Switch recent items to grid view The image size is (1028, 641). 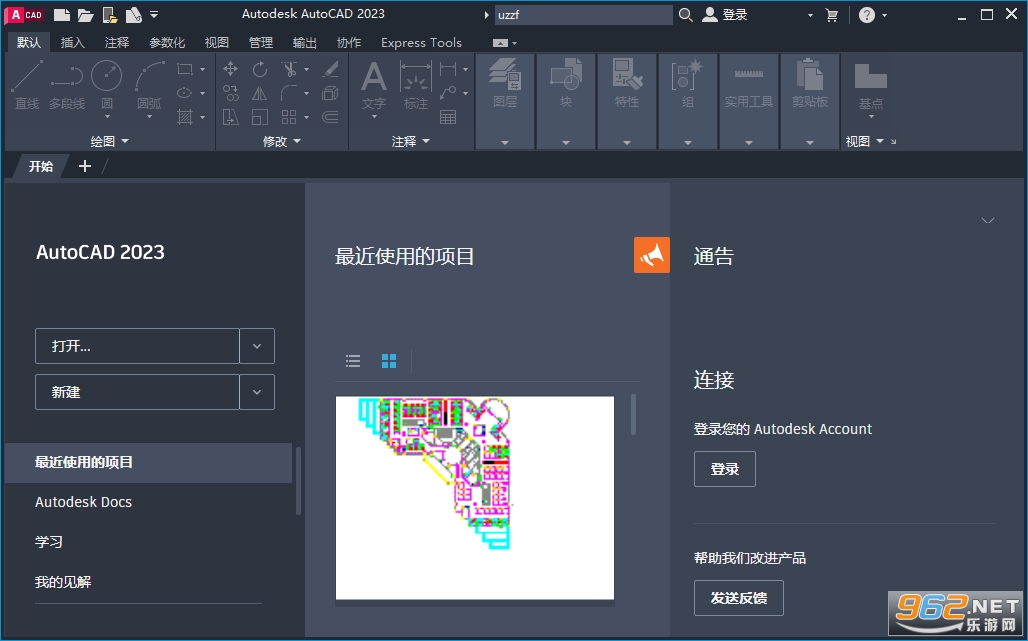click(x=389, y=360)
